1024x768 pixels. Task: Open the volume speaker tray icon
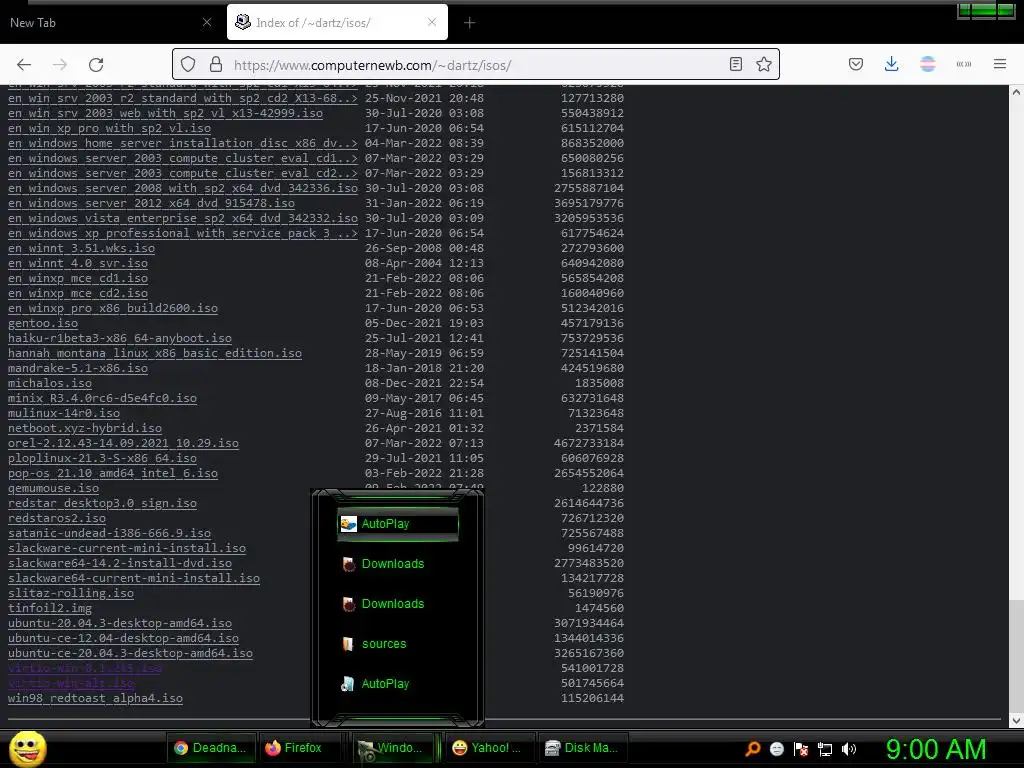coord(849,749)
